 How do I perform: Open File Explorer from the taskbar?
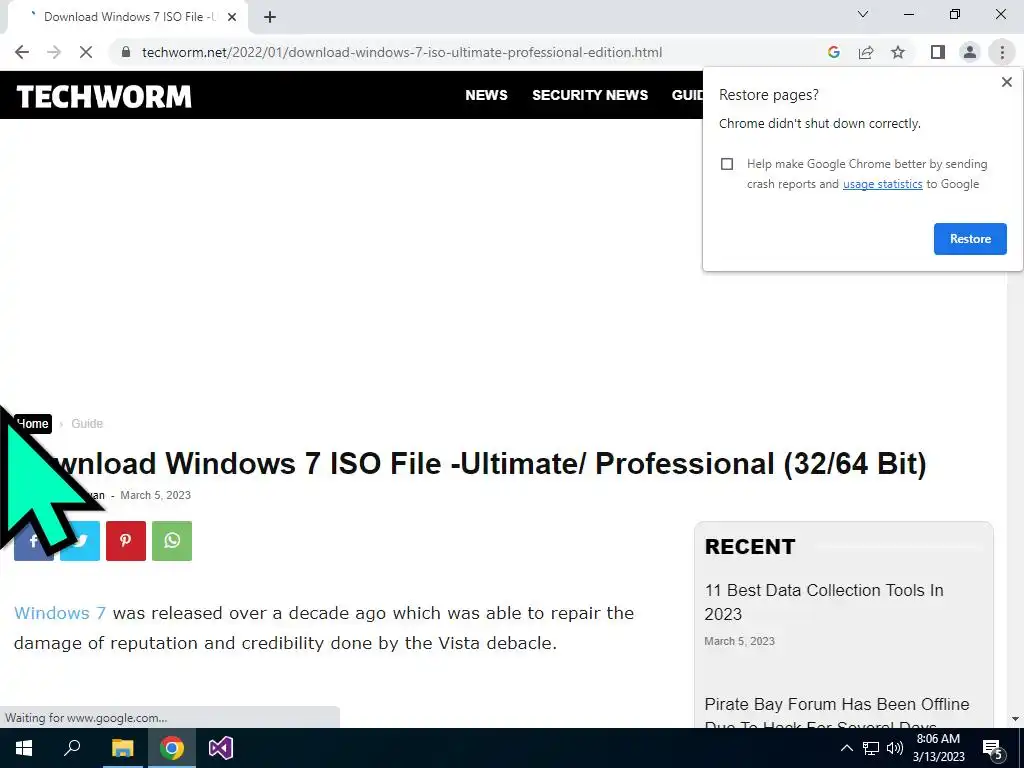click(122, 748)
